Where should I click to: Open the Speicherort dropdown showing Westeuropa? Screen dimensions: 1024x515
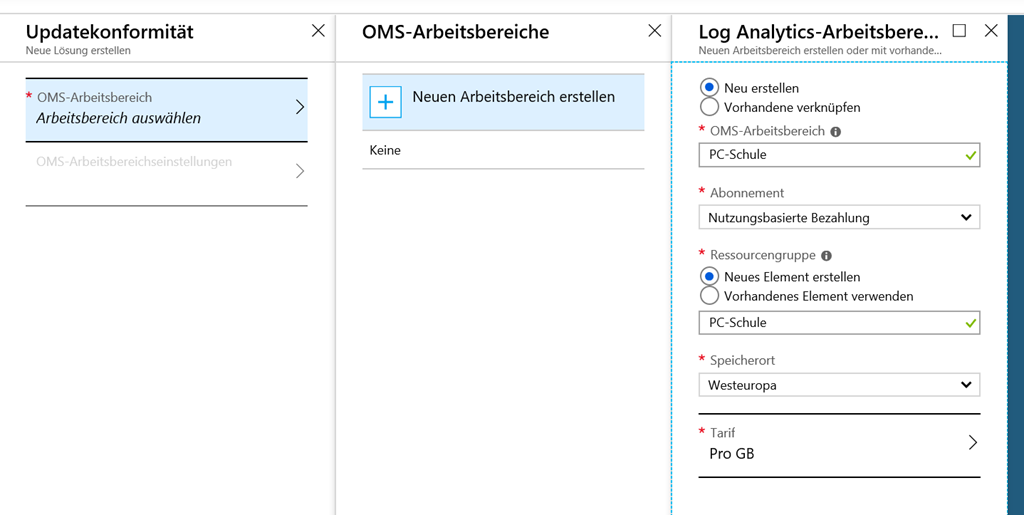838,385
